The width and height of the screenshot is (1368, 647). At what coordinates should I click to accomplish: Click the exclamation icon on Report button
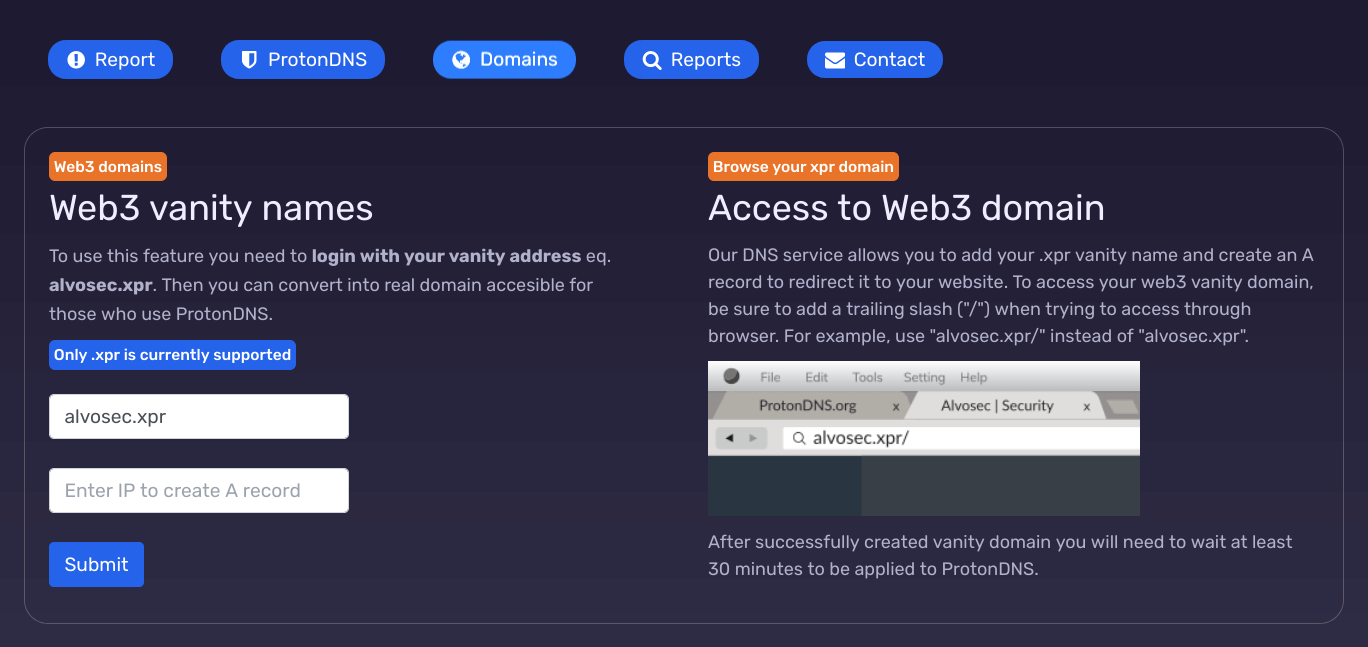[76, 60]
